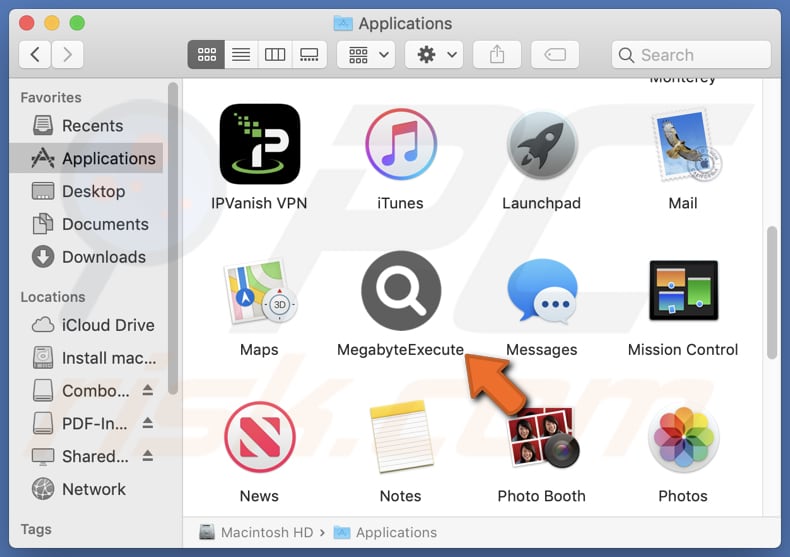Viewport: 790px width, 557px height.
Task: Select the MegabyteExecute magnifier icon
Action: 401,291
